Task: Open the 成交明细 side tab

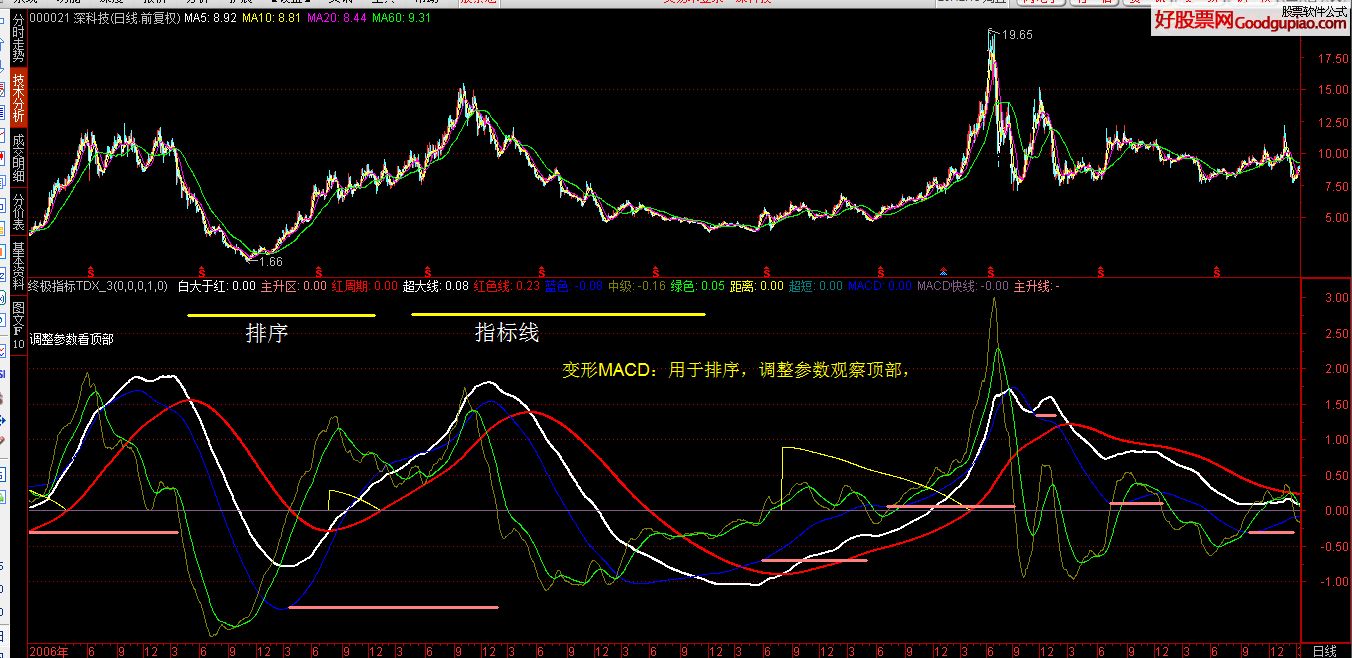Action: pos(18,157)
